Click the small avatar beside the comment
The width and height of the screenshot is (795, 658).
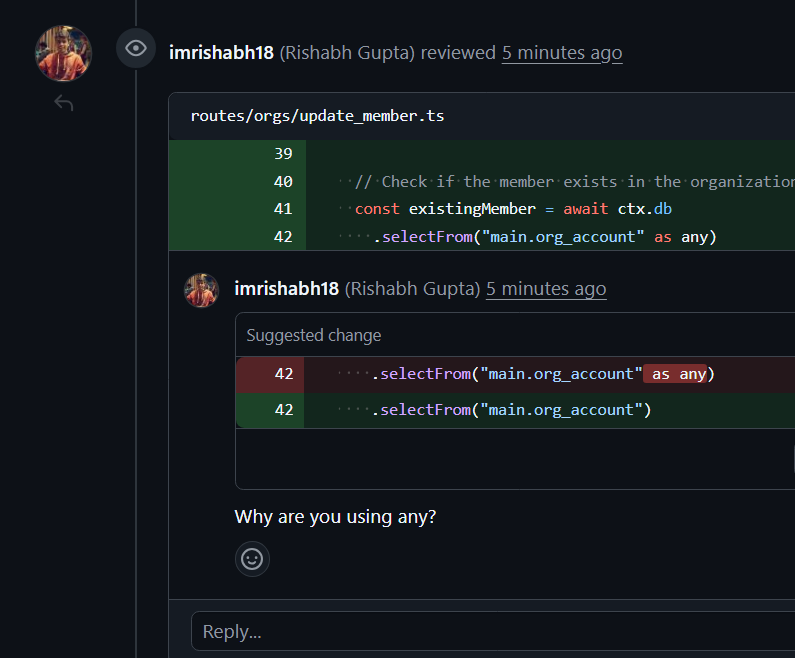pos(201,290)
